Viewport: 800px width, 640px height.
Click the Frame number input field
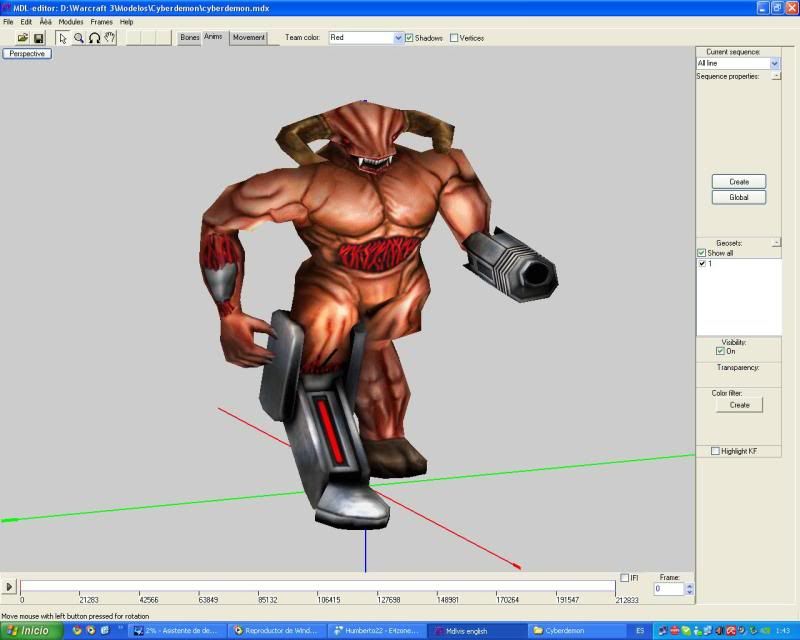click(x=669, y=589)
